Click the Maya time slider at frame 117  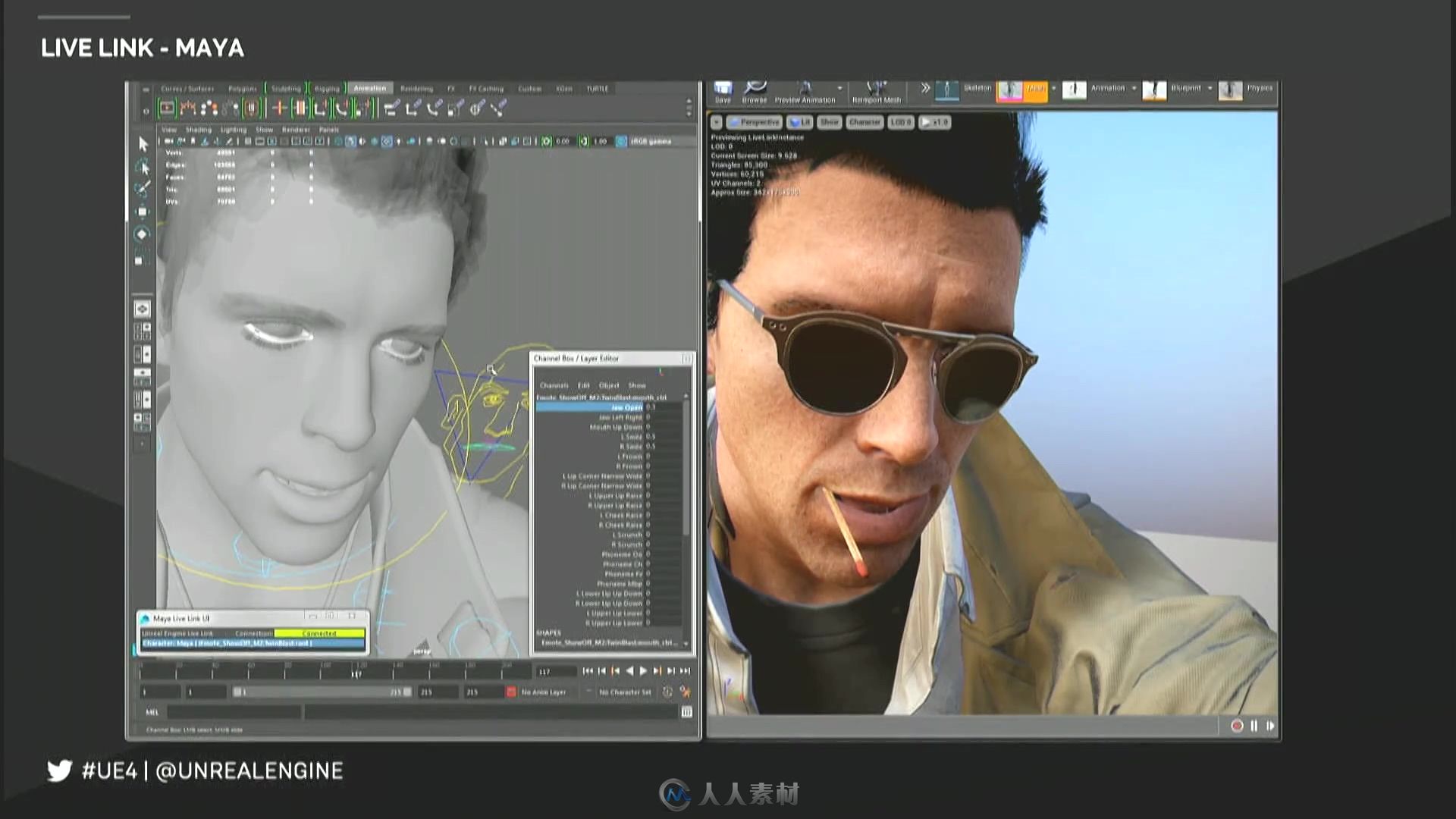click(x=356, y=671)
